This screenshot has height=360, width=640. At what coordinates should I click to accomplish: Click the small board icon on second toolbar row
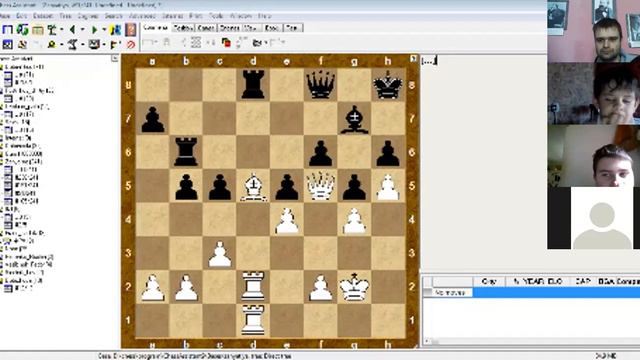(7, 44)
